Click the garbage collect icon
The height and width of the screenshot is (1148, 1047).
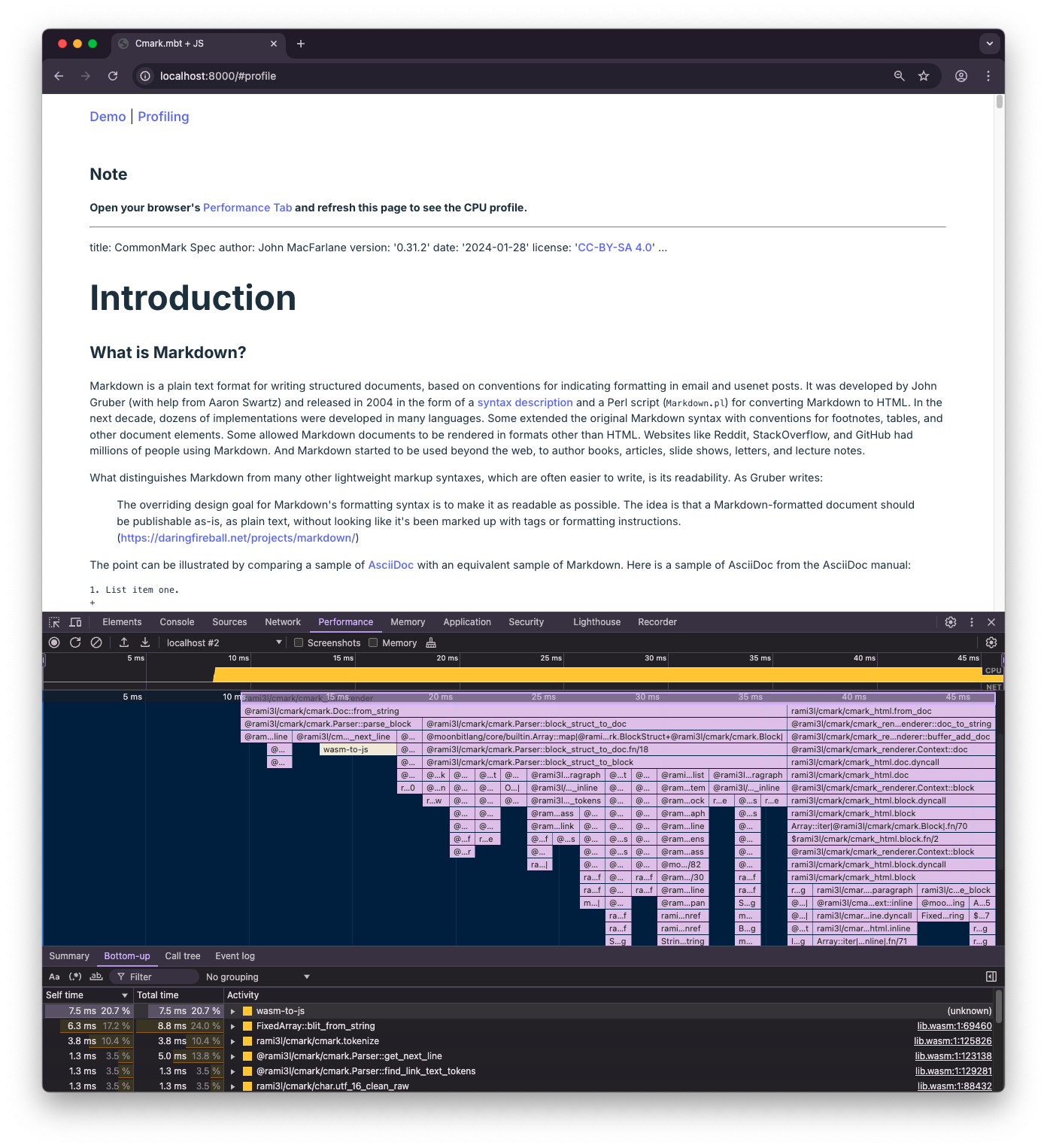click(430, 642)
